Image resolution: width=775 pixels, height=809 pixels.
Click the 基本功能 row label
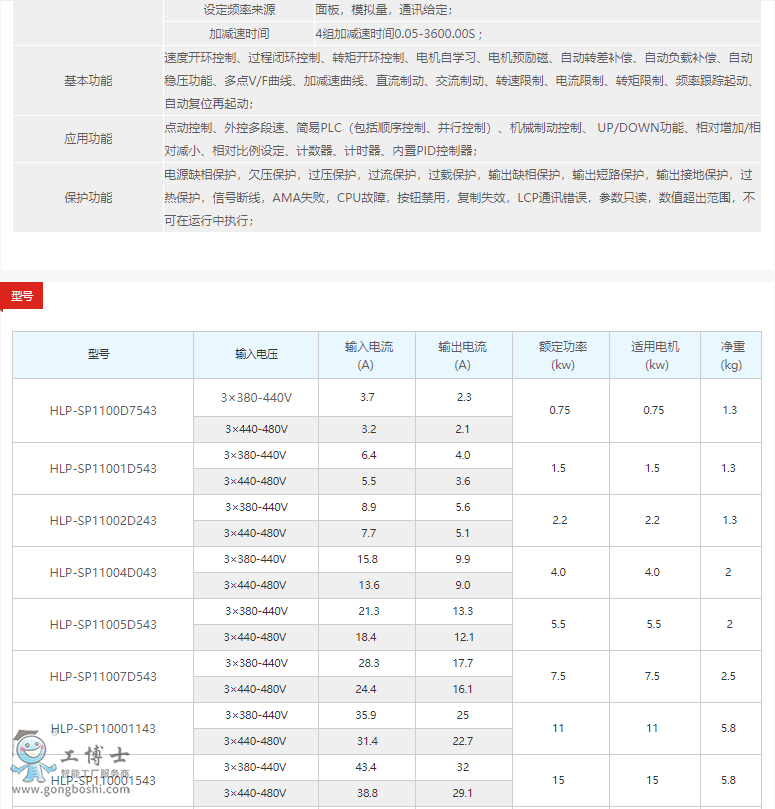88,80
